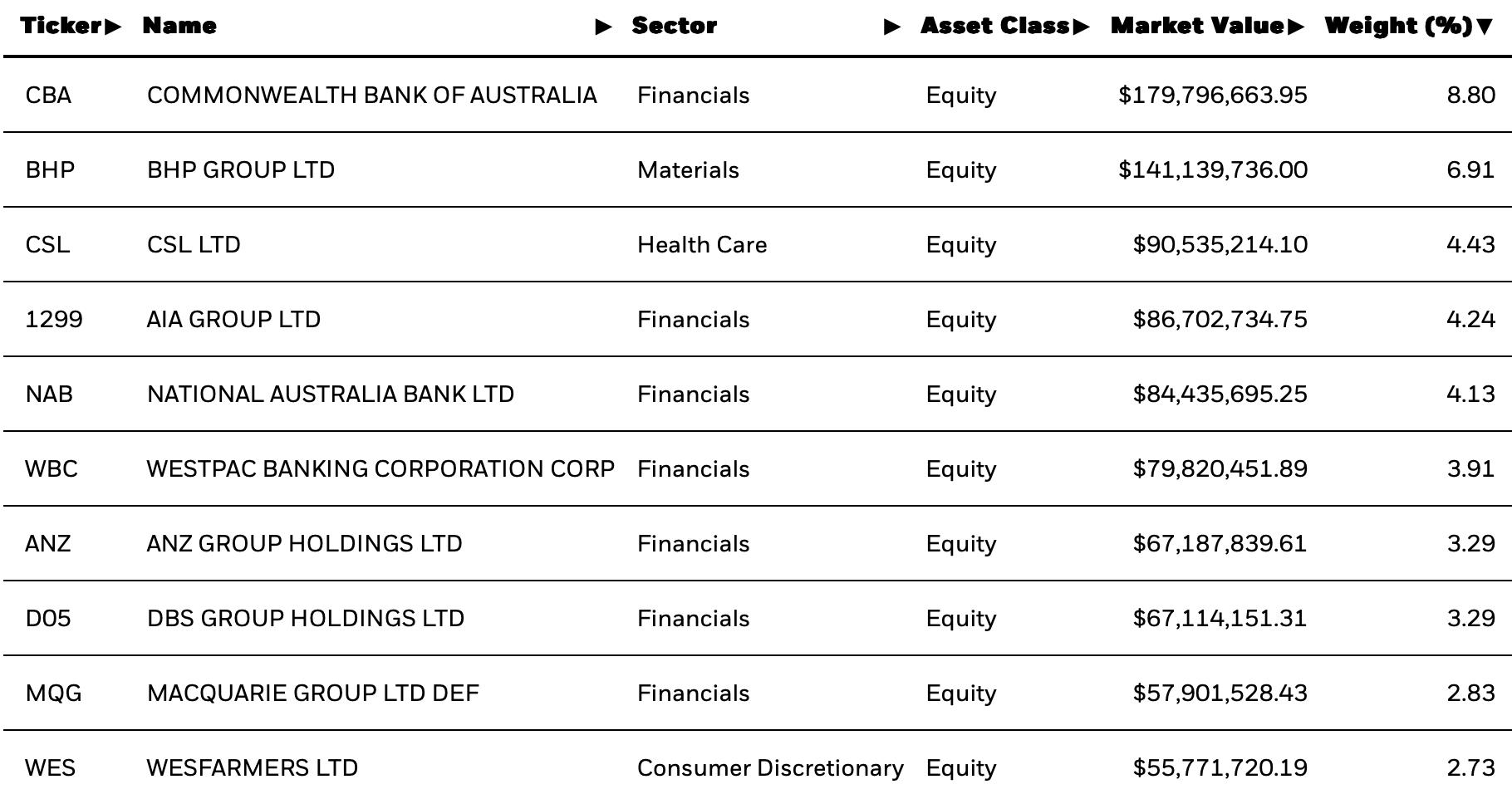
Task: Select National Australia Bank LTD row
Action: pyautogui.click(x=758, y=394)
